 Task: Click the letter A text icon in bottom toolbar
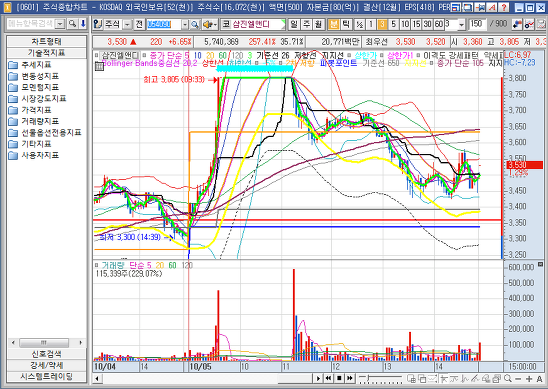539,379
